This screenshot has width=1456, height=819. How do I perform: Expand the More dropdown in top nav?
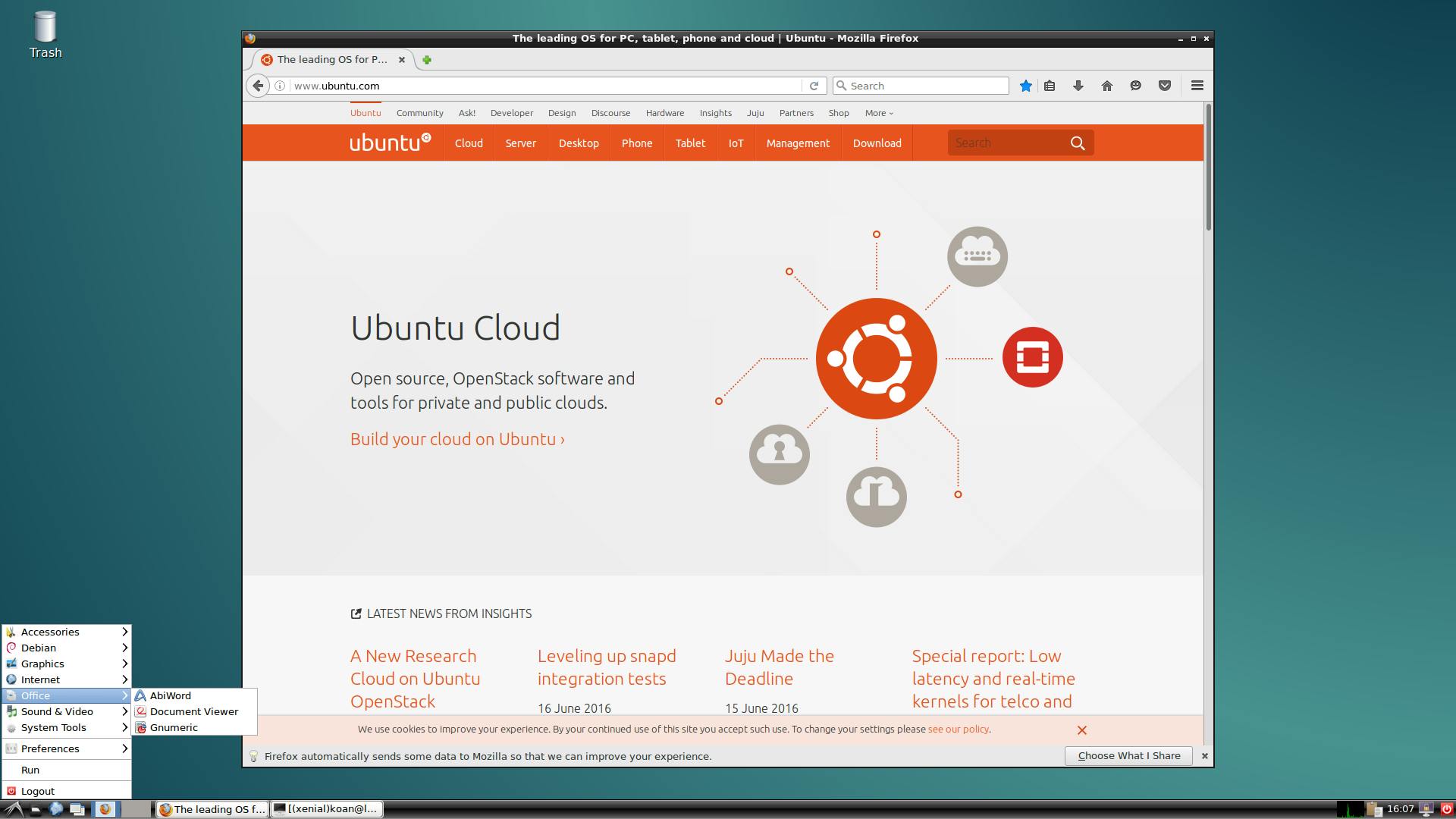click(x=879, y=113)
